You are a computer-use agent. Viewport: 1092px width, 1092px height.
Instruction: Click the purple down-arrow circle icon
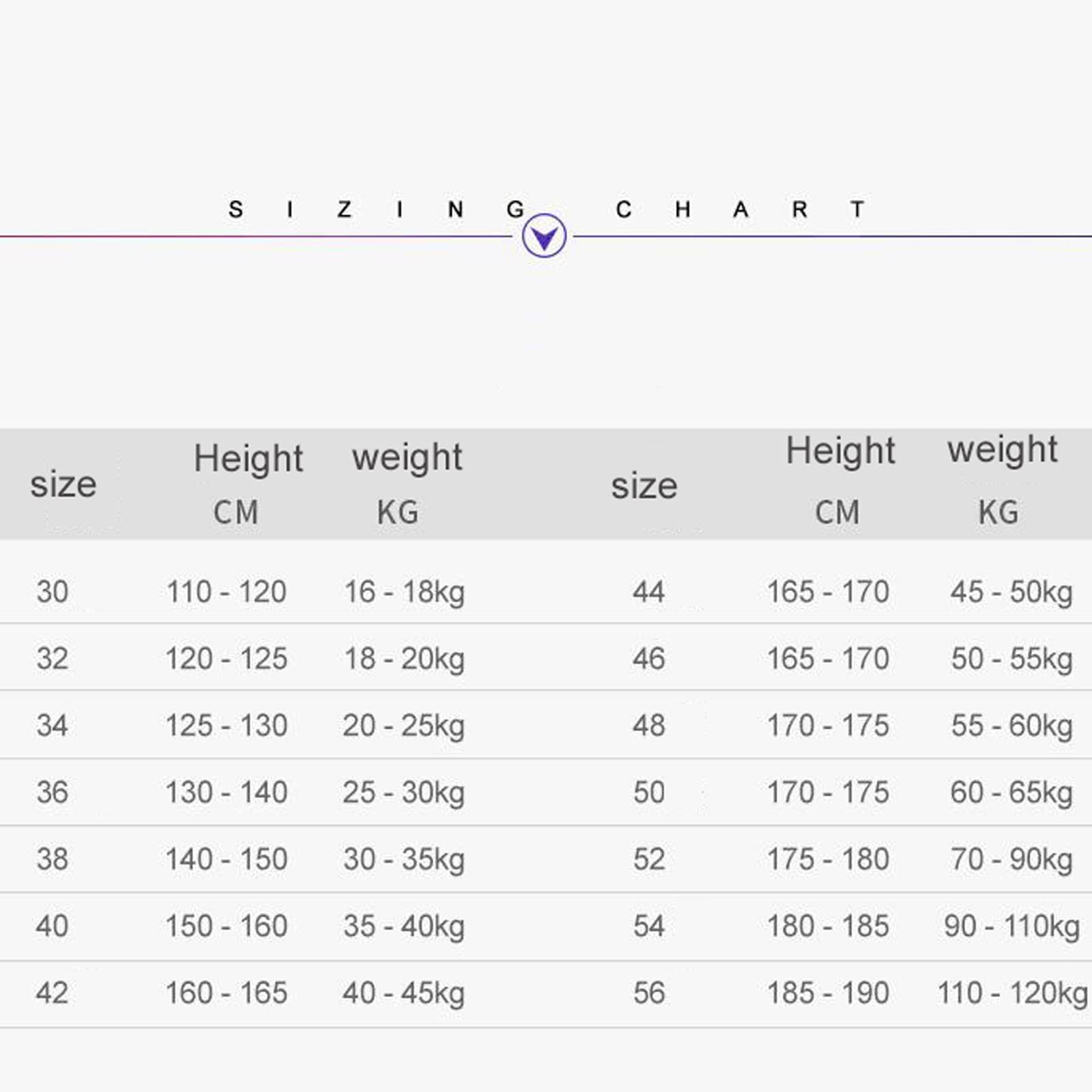(544, 236)
